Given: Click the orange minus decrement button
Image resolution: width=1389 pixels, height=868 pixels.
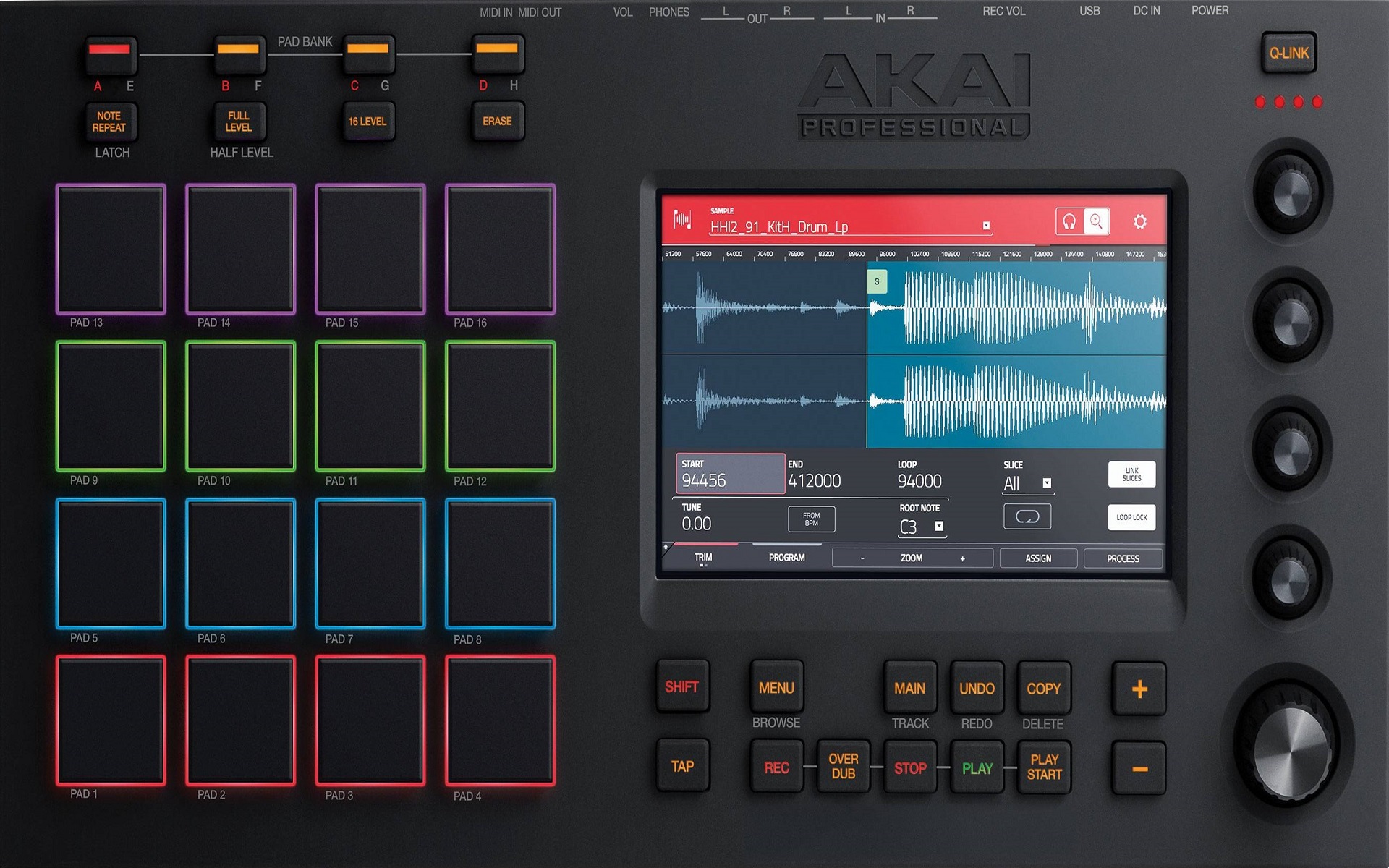Looking at the screenshot, I should coord(1139,768).
